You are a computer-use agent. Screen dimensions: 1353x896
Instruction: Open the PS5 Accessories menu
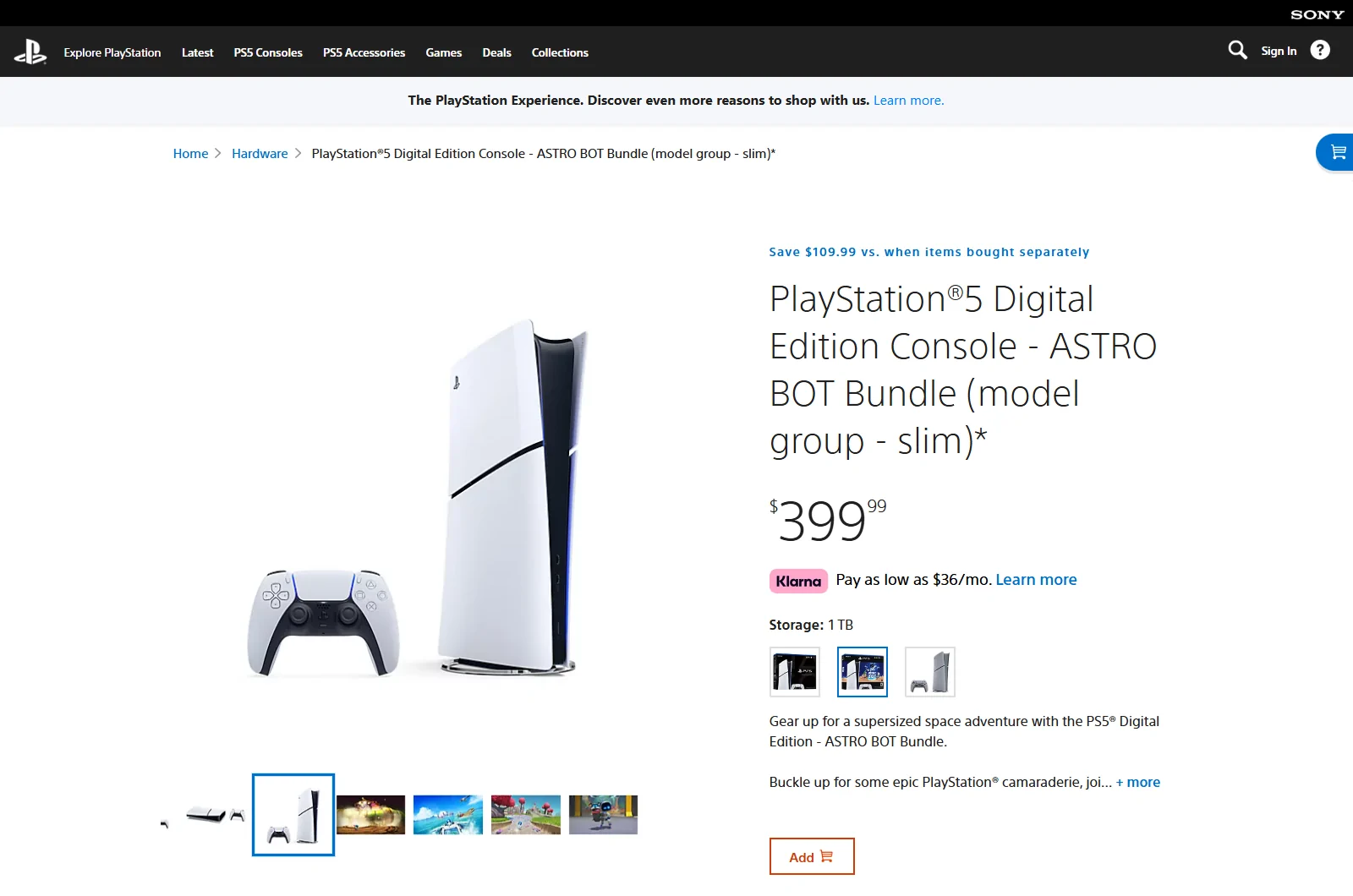tap(364, 52)
